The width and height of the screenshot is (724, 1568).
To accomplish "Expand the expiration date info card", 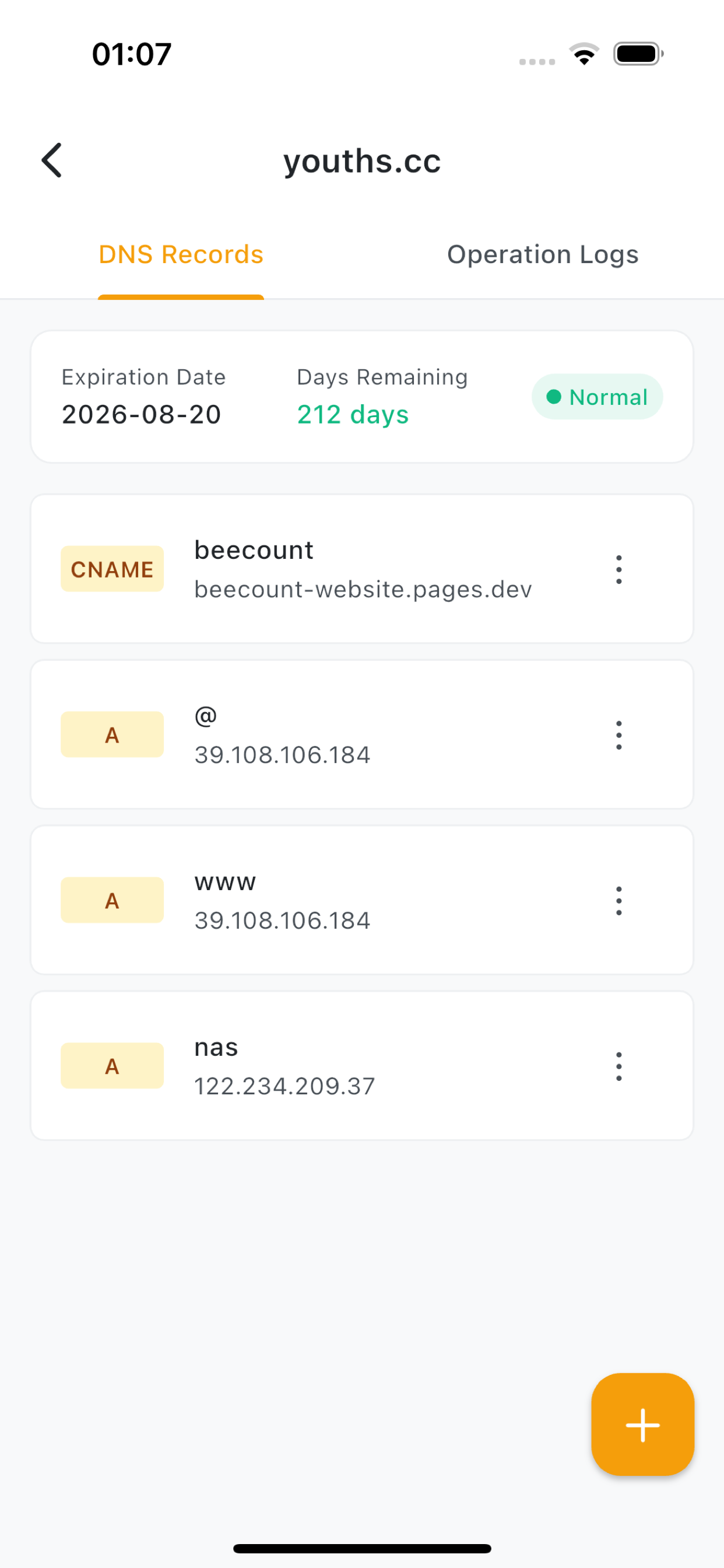I will pyautogui.click(x=362, y=395).
